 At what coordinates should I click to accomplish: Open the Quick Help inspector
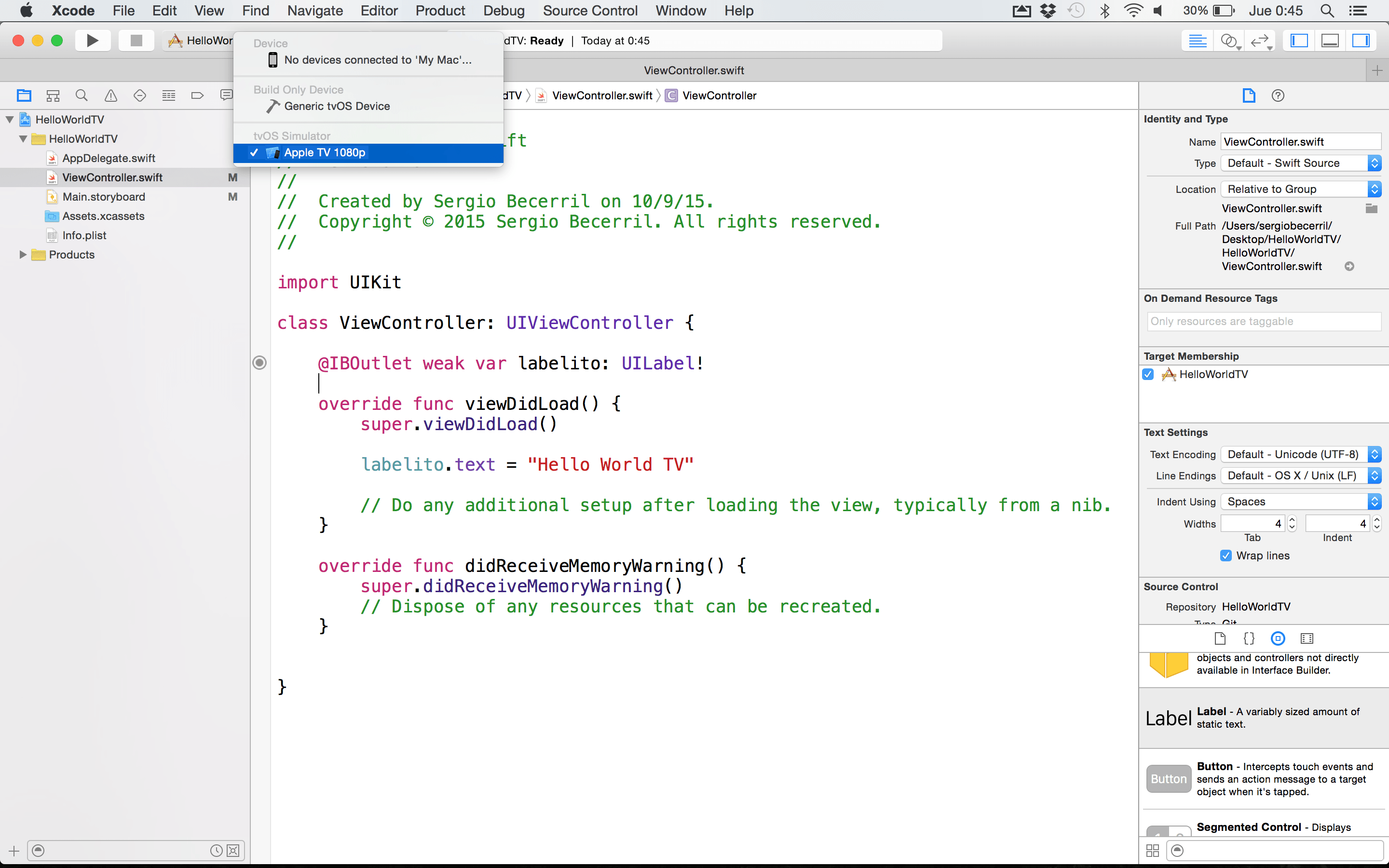pyautogui.click(x=1278, y=95)
